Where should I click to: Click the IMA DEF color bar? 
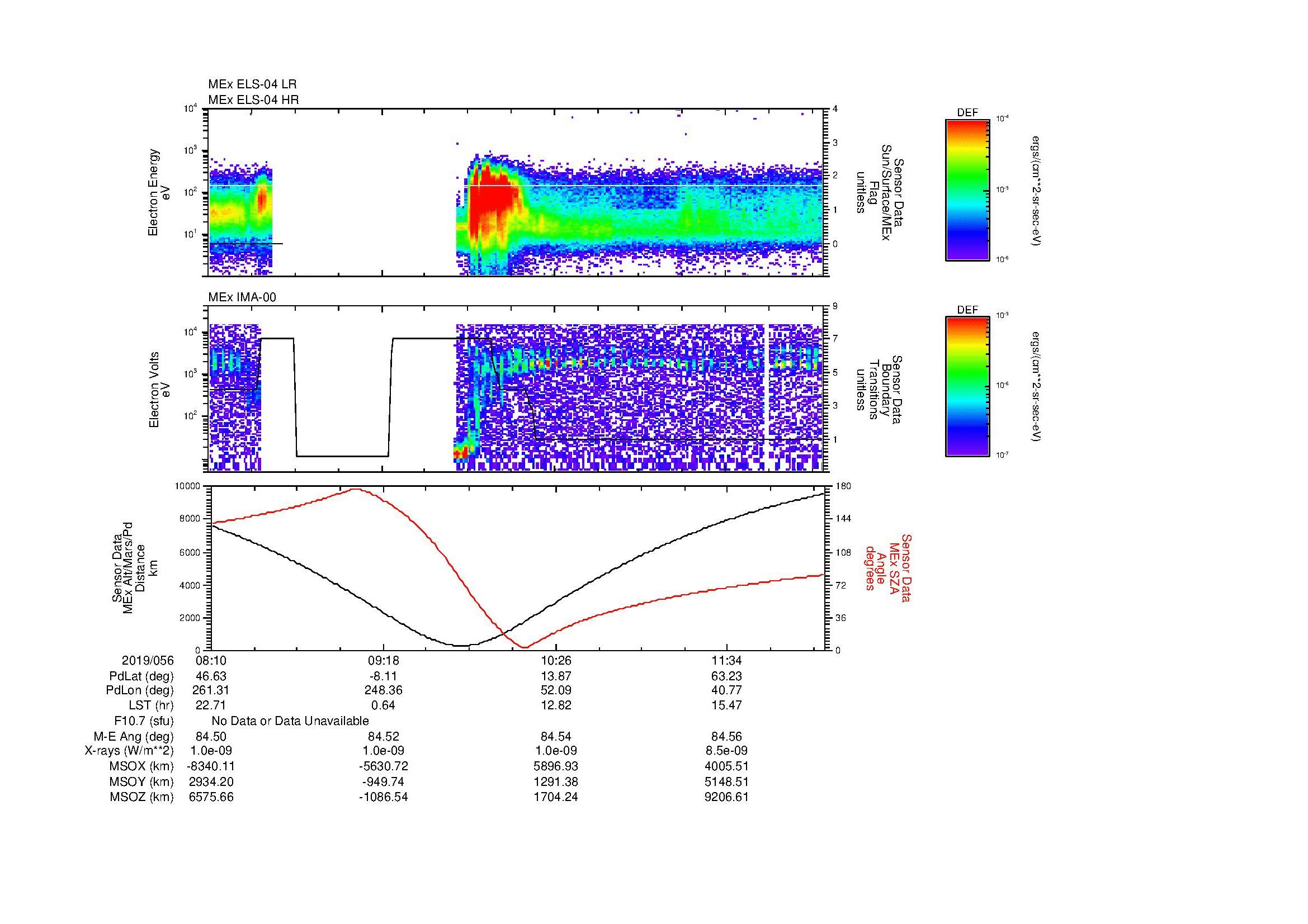pyautogui.click(x=967, y=386)
